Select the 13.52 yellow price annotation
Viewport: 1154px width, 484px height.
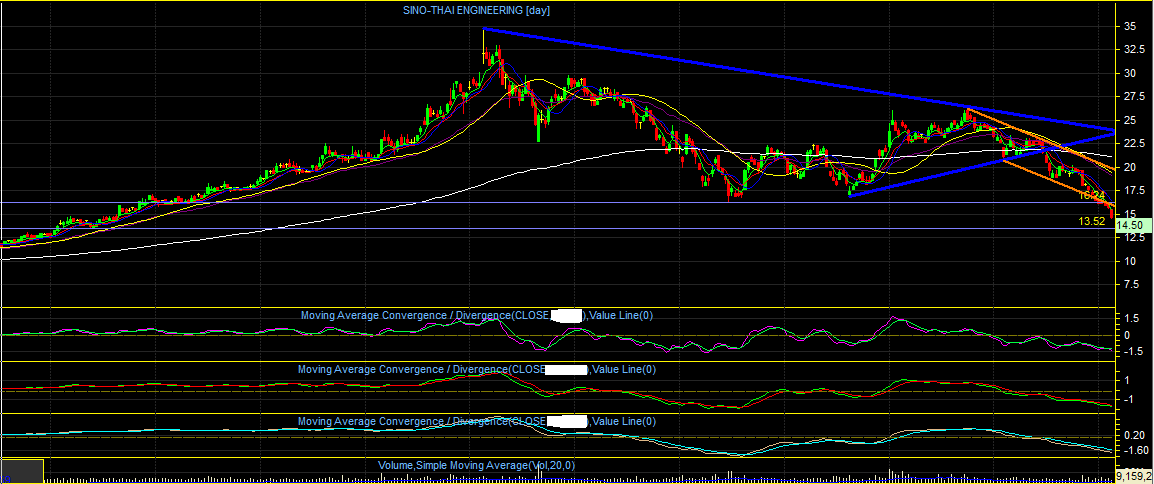[x=1092, y=221]
